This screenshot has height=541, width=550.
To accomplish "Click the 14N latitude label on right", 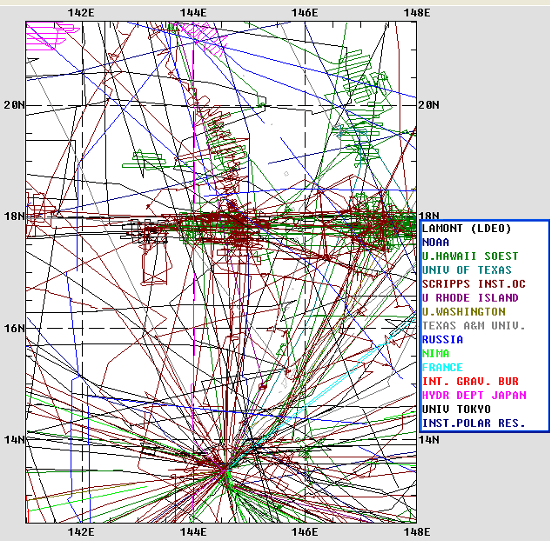I will tap(429, 440).
